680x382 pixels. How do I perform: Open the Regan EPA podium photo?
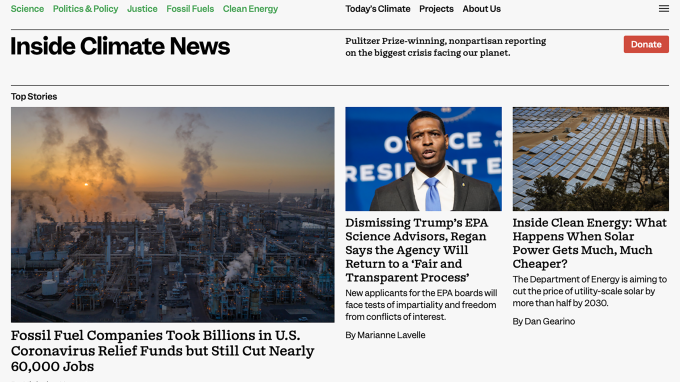point(423,159)
